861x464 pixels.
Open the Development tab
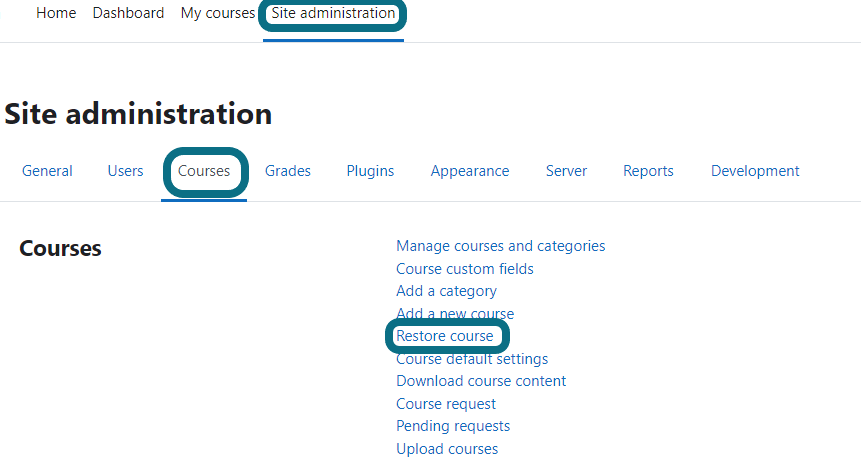click(x=755, y=171)
